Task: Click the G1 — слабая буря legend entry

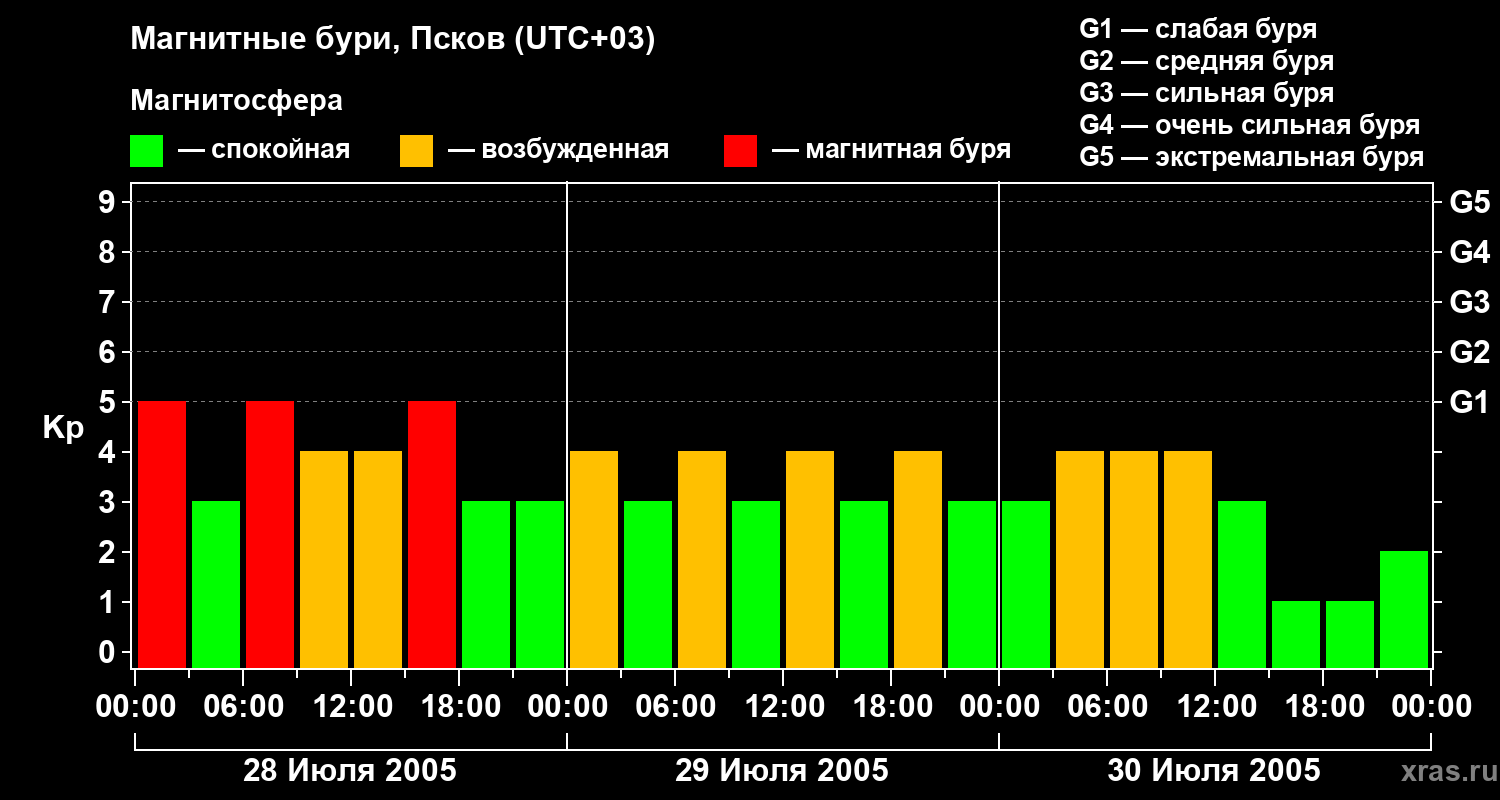Action: pyautogui.click(x=1198, y=29)
